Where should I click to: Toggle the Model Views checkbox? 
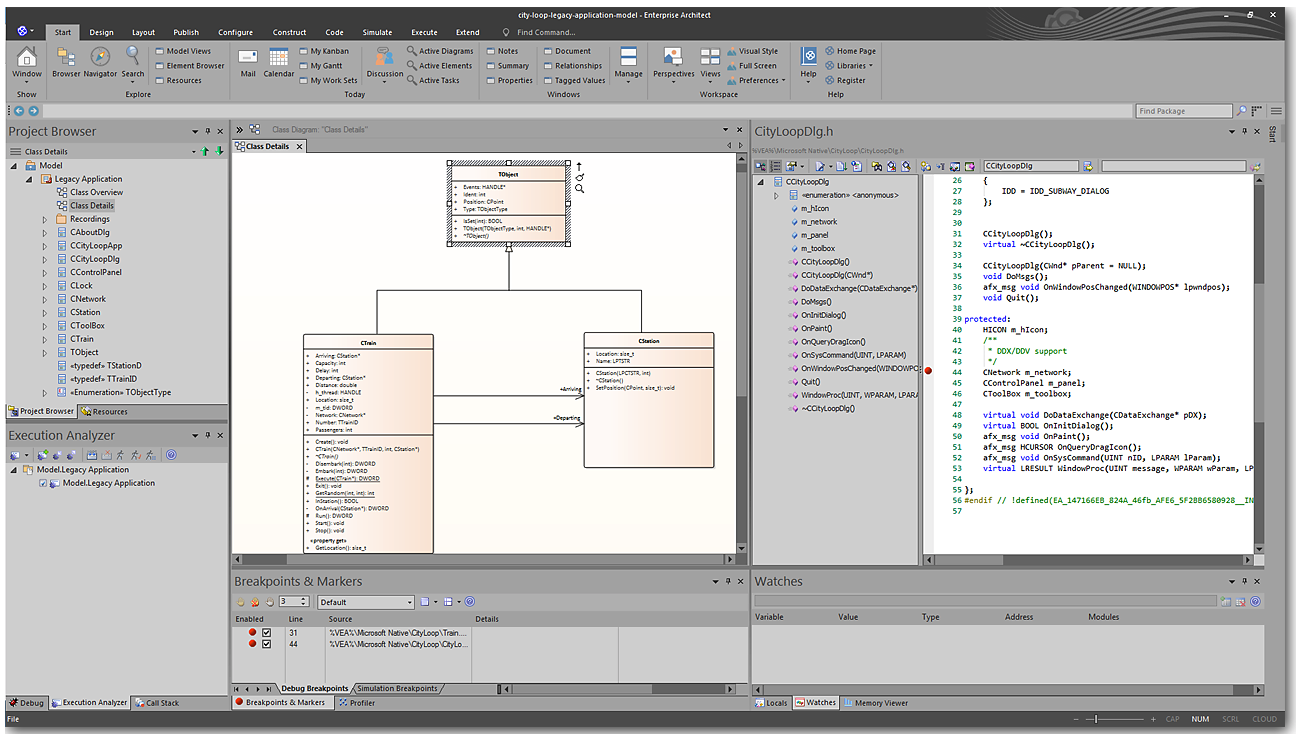click(x=160, y=51)
